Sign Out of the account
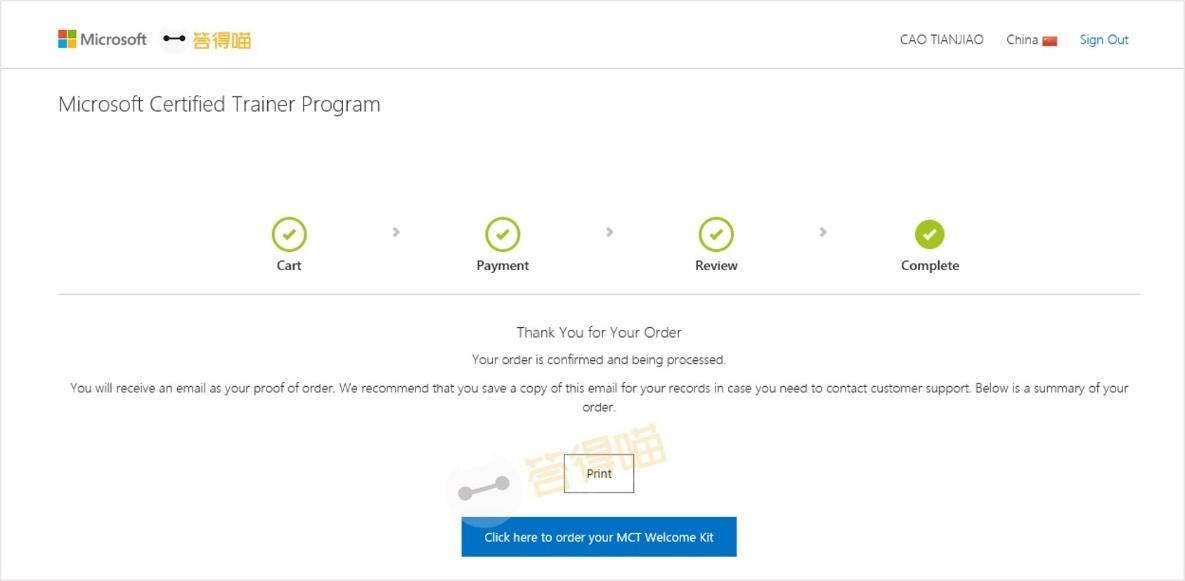1185x581 pixels. (1104, 40)
